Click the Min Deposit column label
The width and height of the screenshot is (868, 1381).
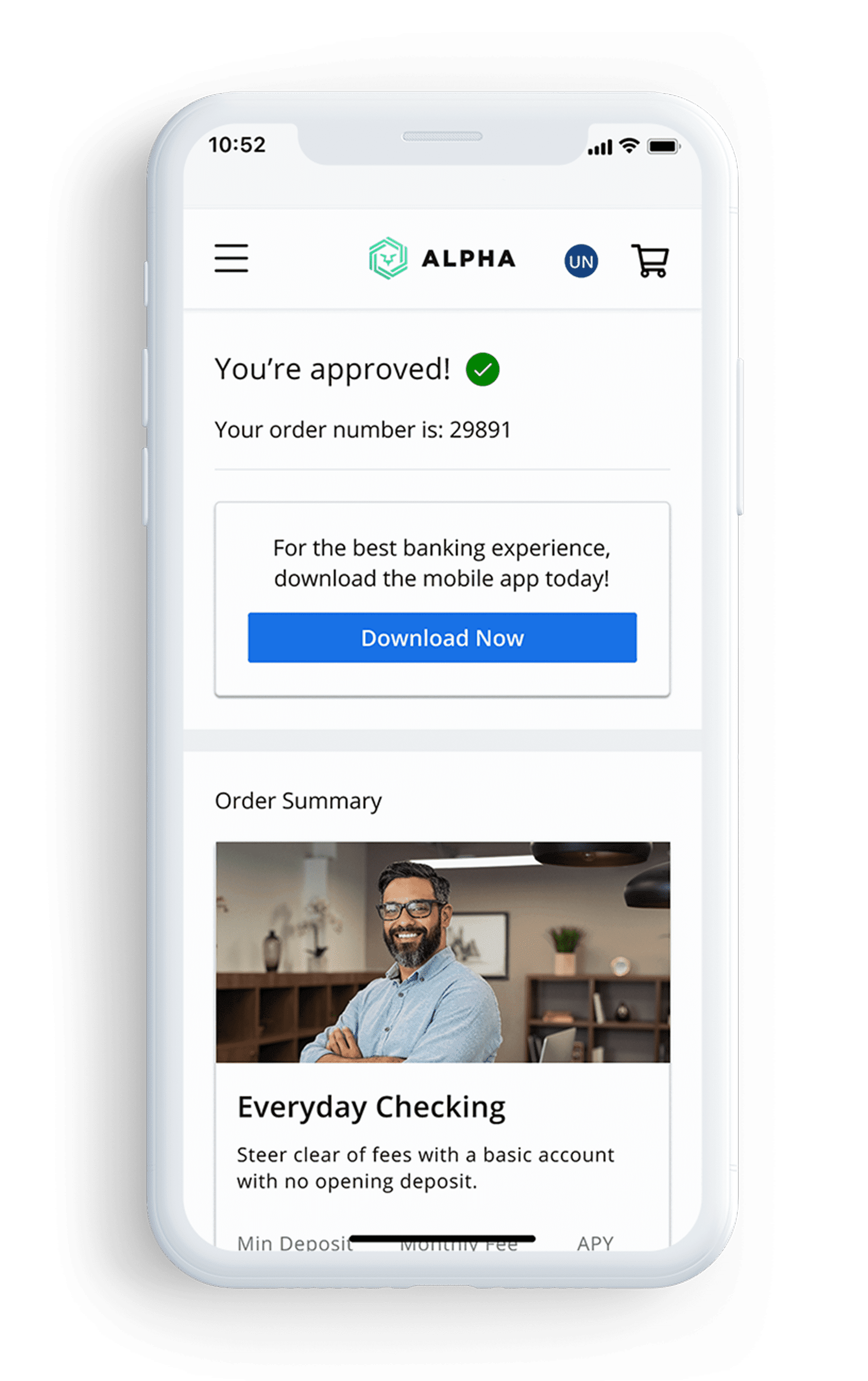pyautogui.click(x=295, y=1243)
